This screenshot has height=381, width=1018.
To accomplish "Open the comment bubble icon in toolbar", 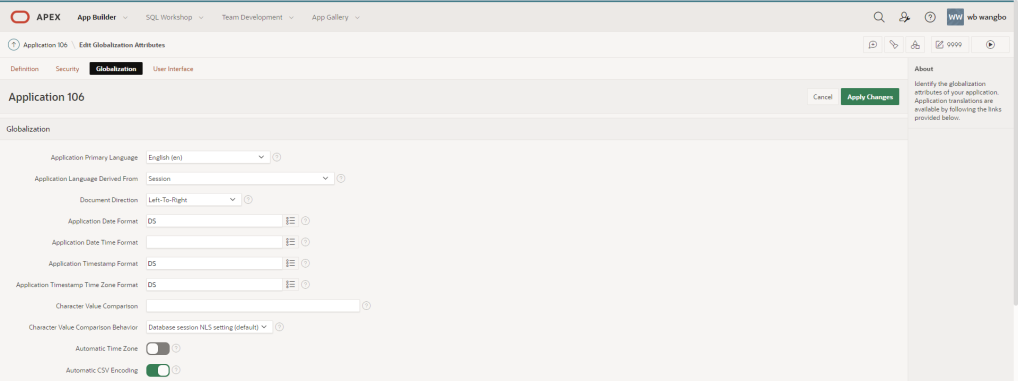I will pos(873,45).
